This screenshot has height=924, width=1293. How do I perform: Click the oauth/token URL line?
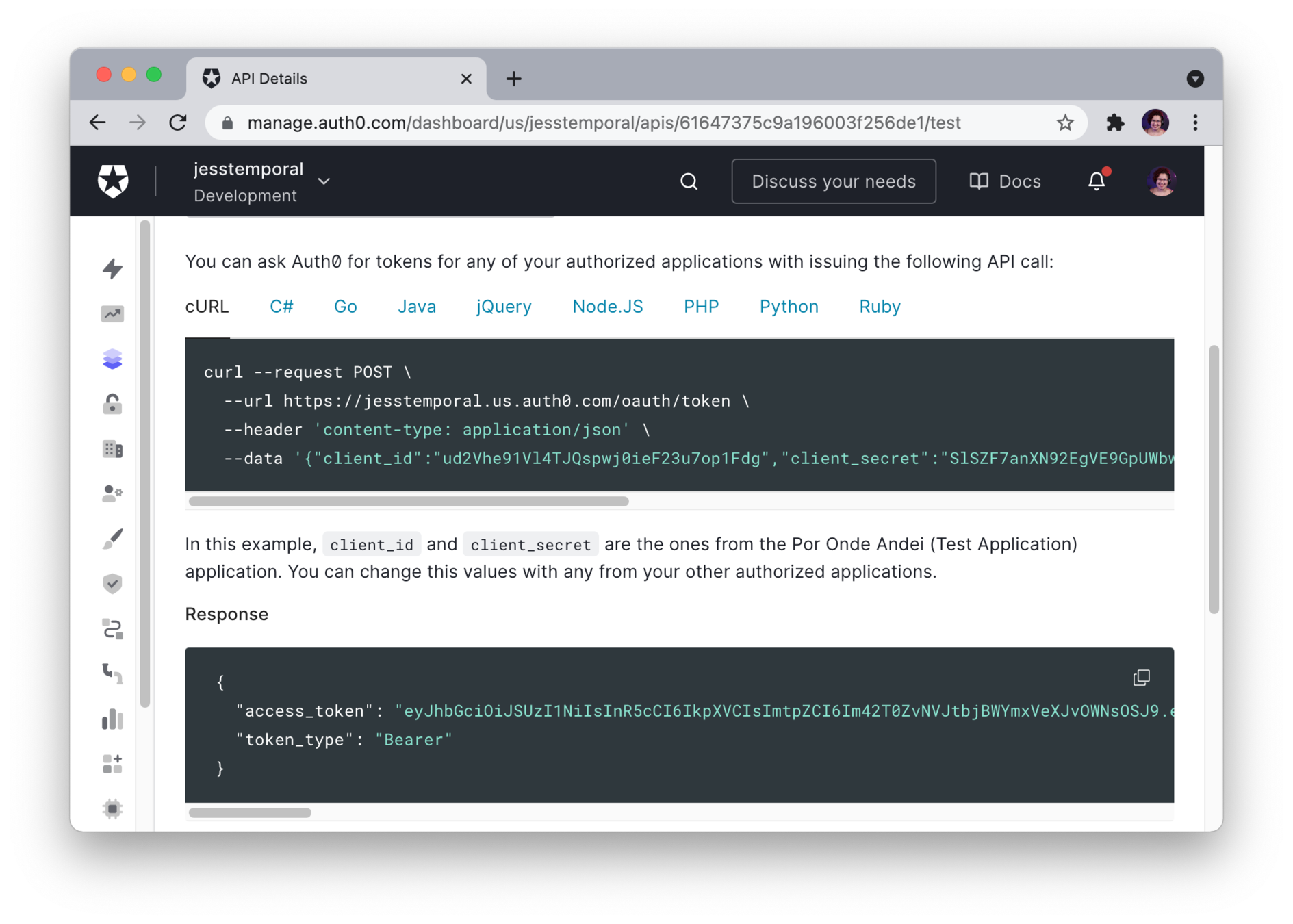(487, 401)
